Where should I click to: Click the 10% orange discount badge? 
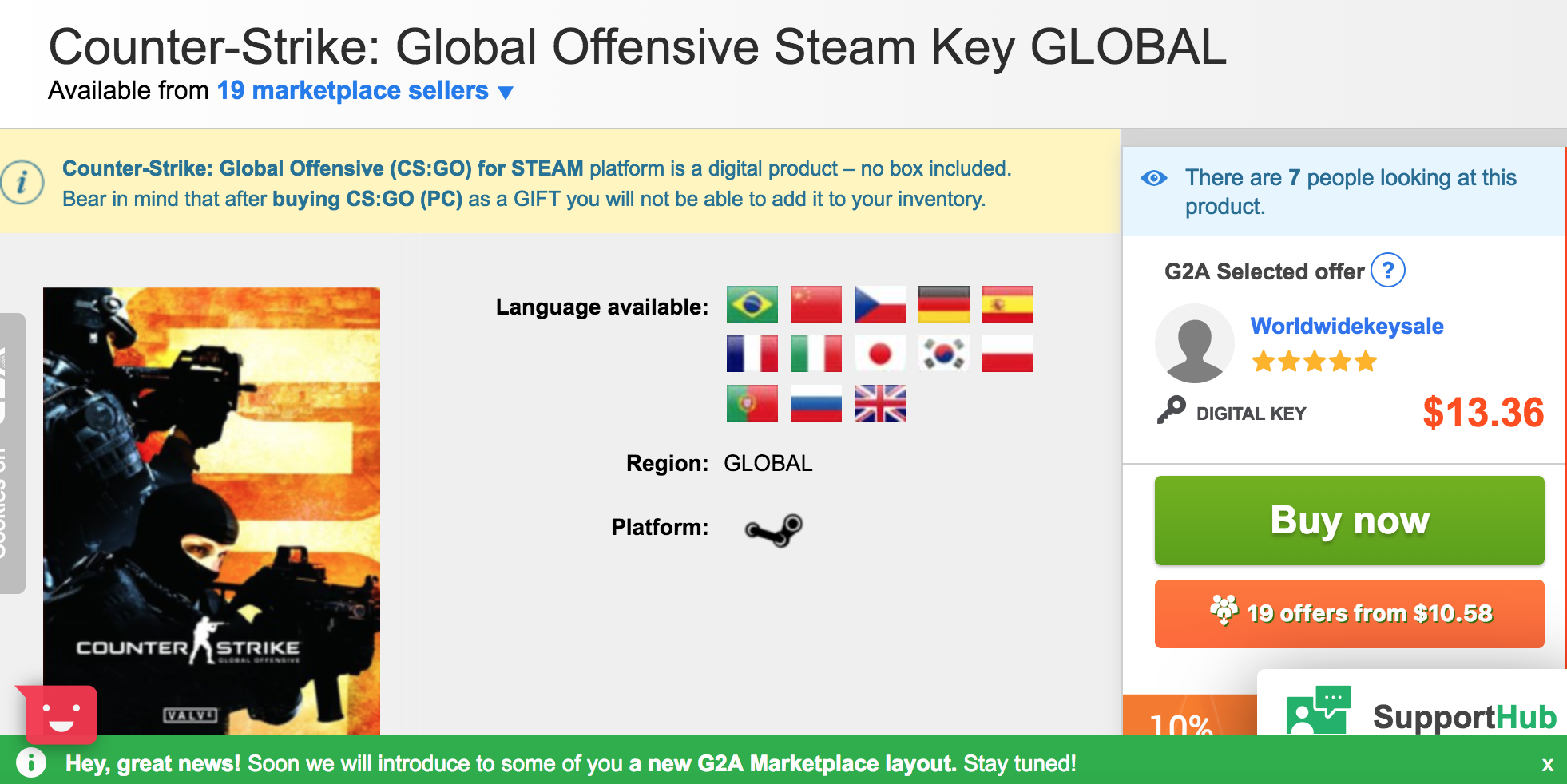click(1189, 715)
